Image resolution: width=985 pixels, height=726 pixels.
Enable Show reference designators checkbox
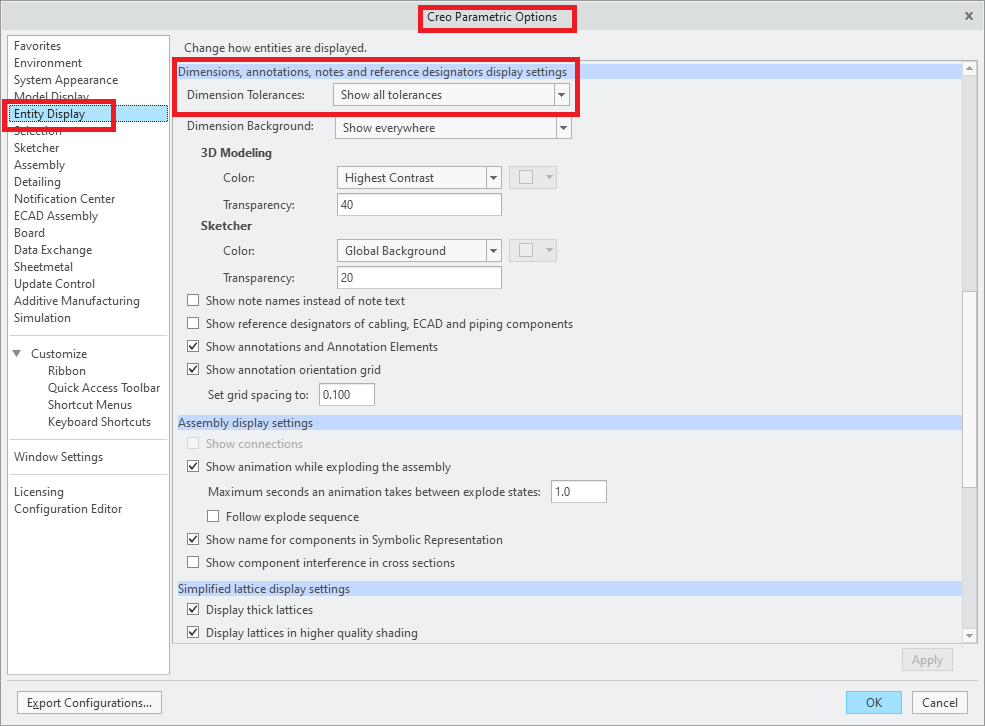tap(193, 323)
